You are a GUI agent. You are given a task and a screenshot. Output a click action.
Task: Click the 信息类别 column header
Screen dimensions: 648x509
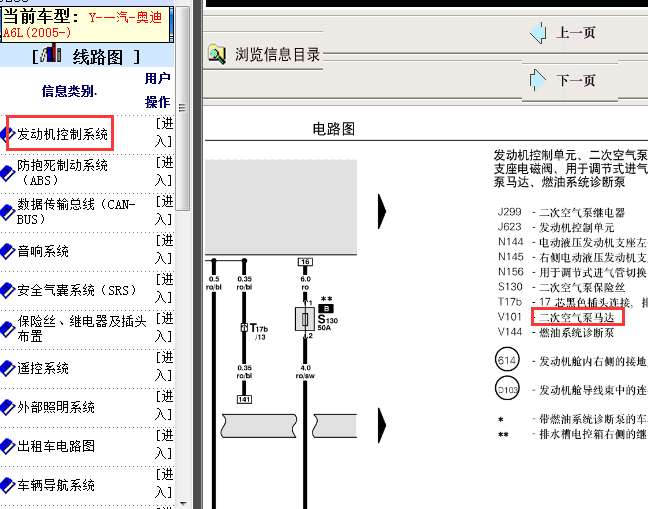(x=69, y=91)
